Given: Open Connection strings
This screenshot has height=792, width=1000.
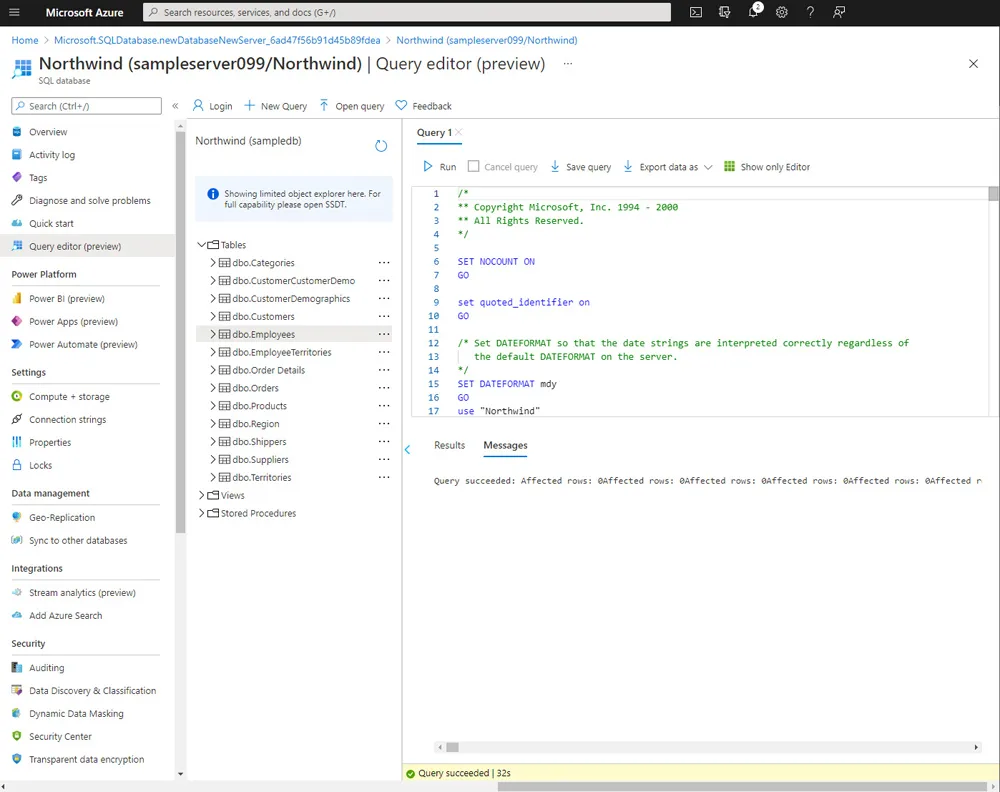Looking at the screenshot, I should [68, 420].
